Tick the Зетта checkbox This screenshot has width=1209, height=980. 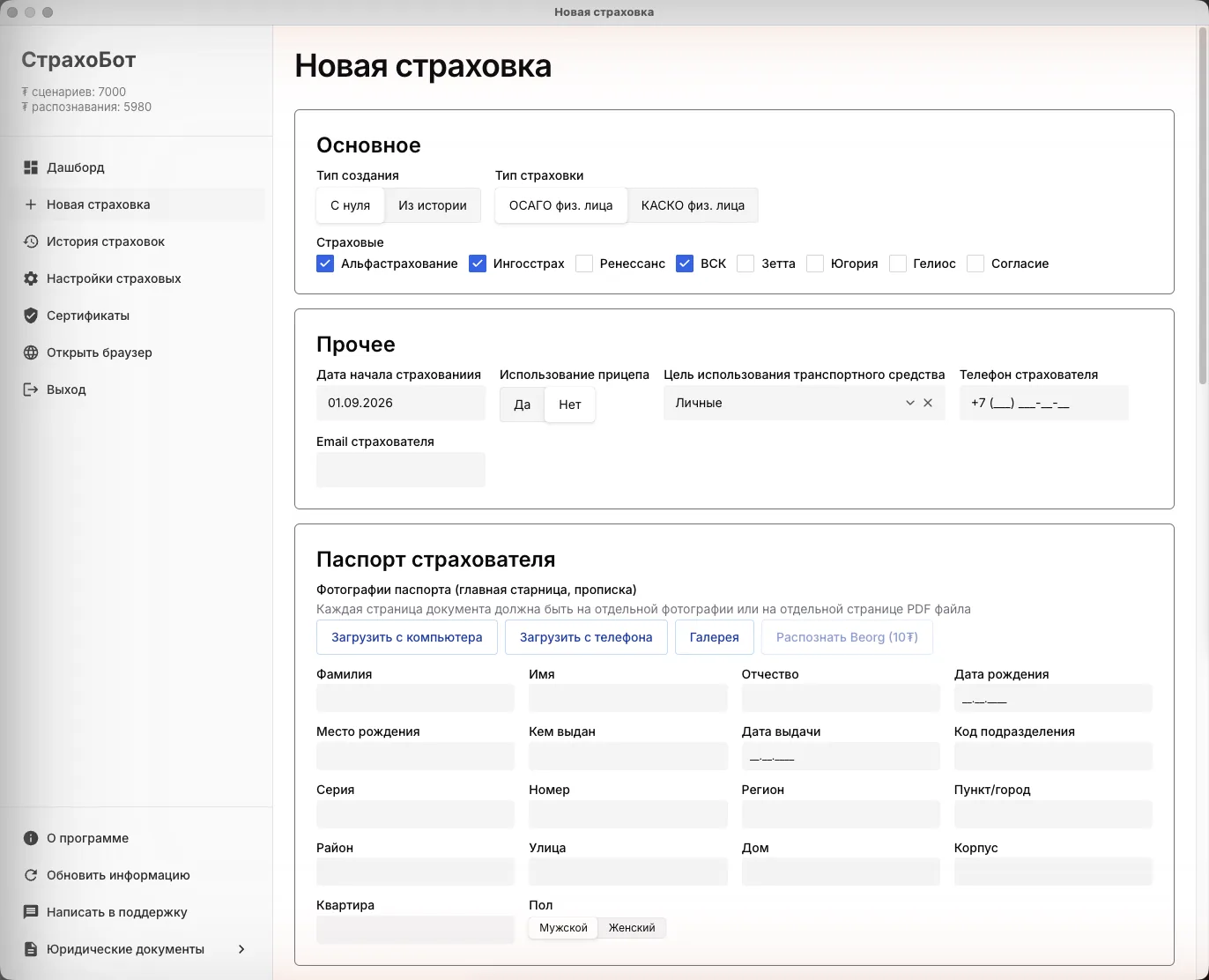click(x=745, y=264)
